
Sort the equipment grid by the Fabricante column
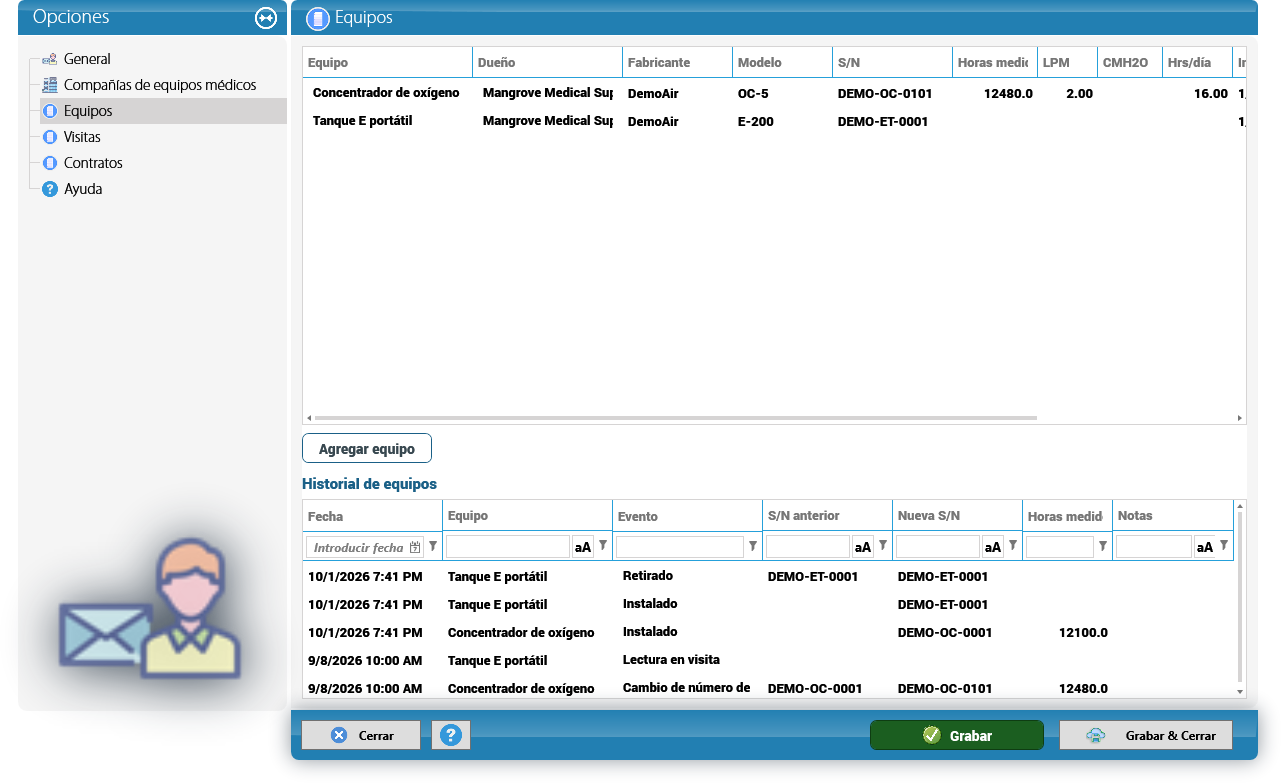click(678, 62)
